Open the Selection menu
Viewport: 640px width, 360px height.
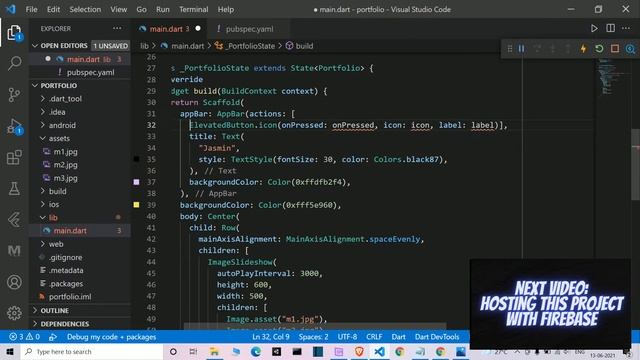(x=85, y=9)
